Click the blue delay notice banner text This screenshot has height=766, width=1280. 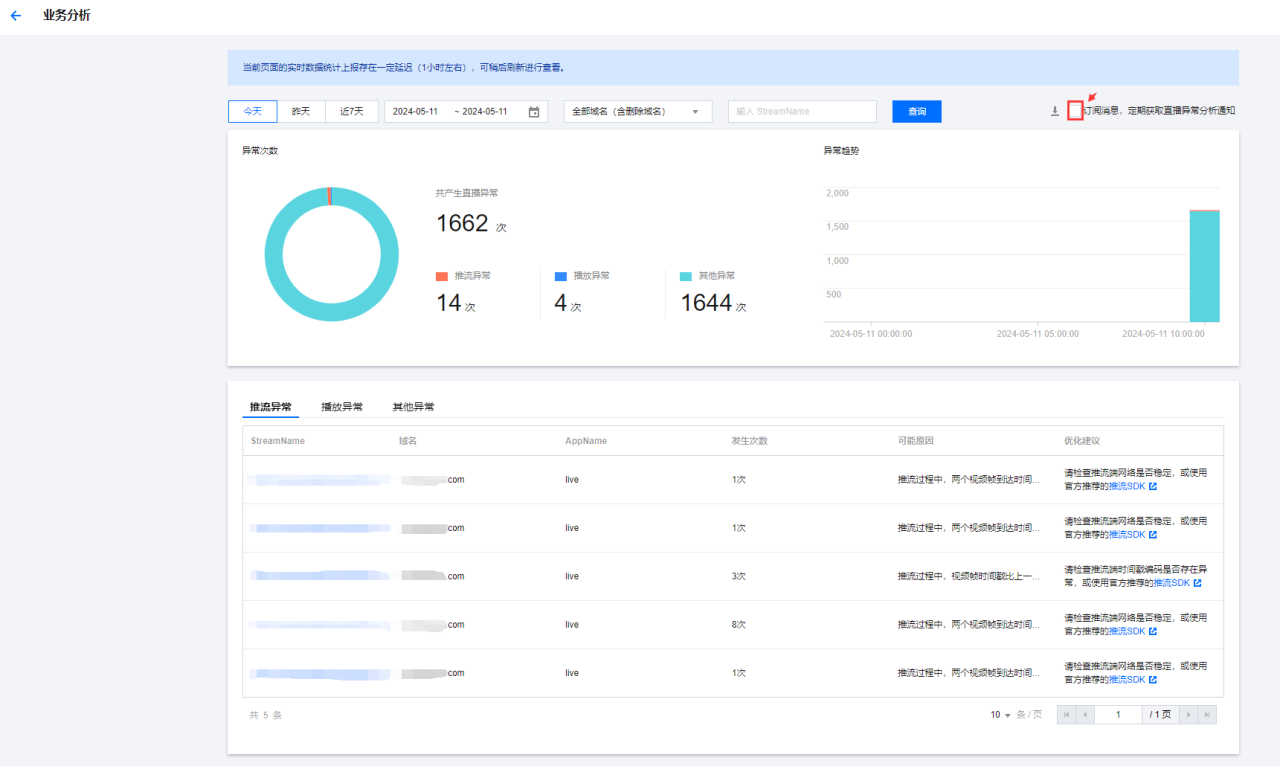point(404,68)
